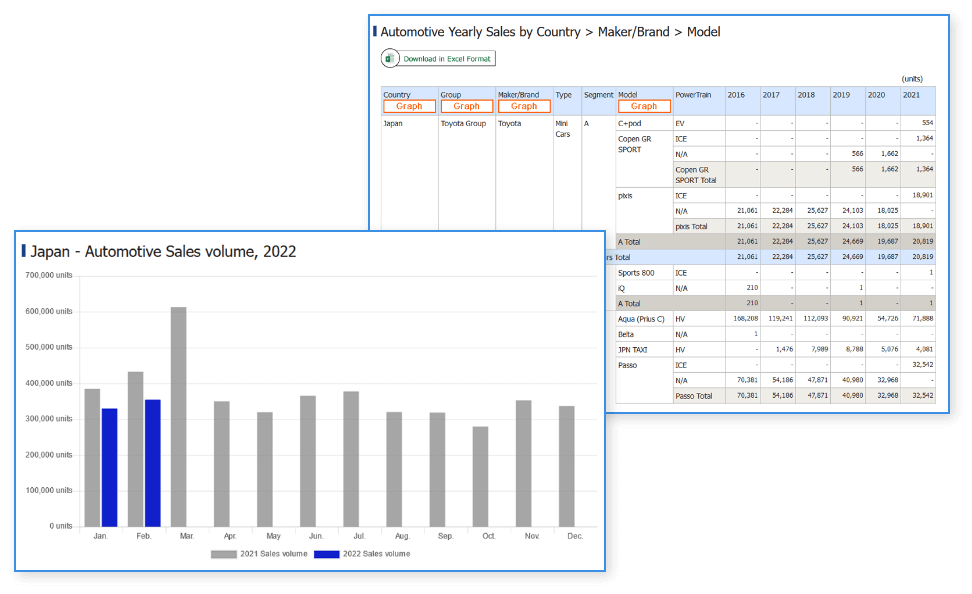Select the JPN TAXI model row
Screen dimensions: 972x594
(x=634, y=350)
